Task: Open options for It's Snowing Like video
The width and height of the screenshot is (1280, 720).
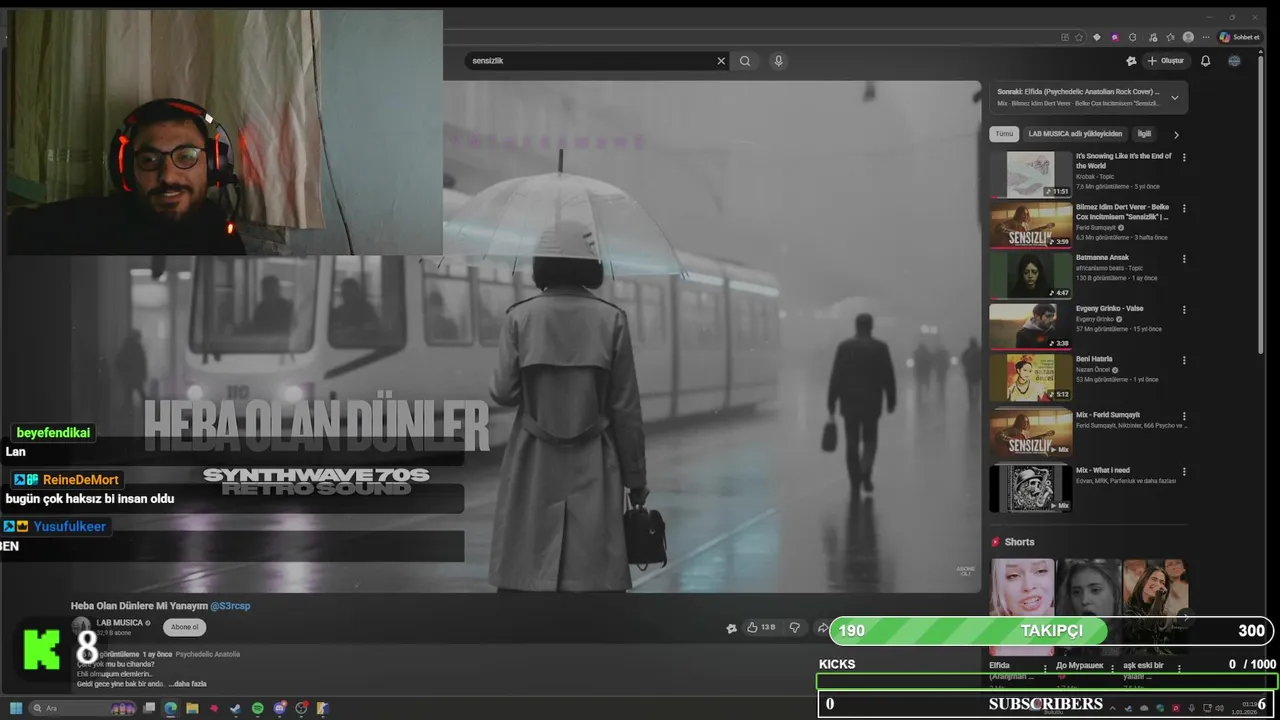Action: (x=1184, y=157)
